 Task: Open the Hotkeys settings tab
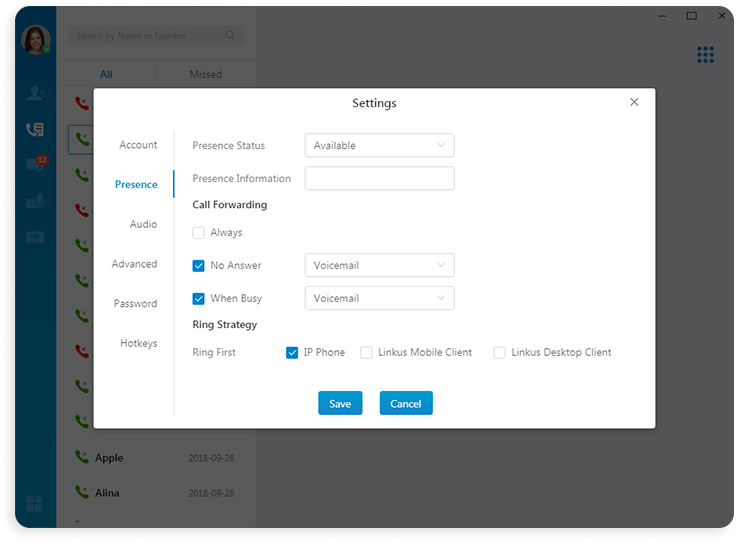(x=138, y=344)
